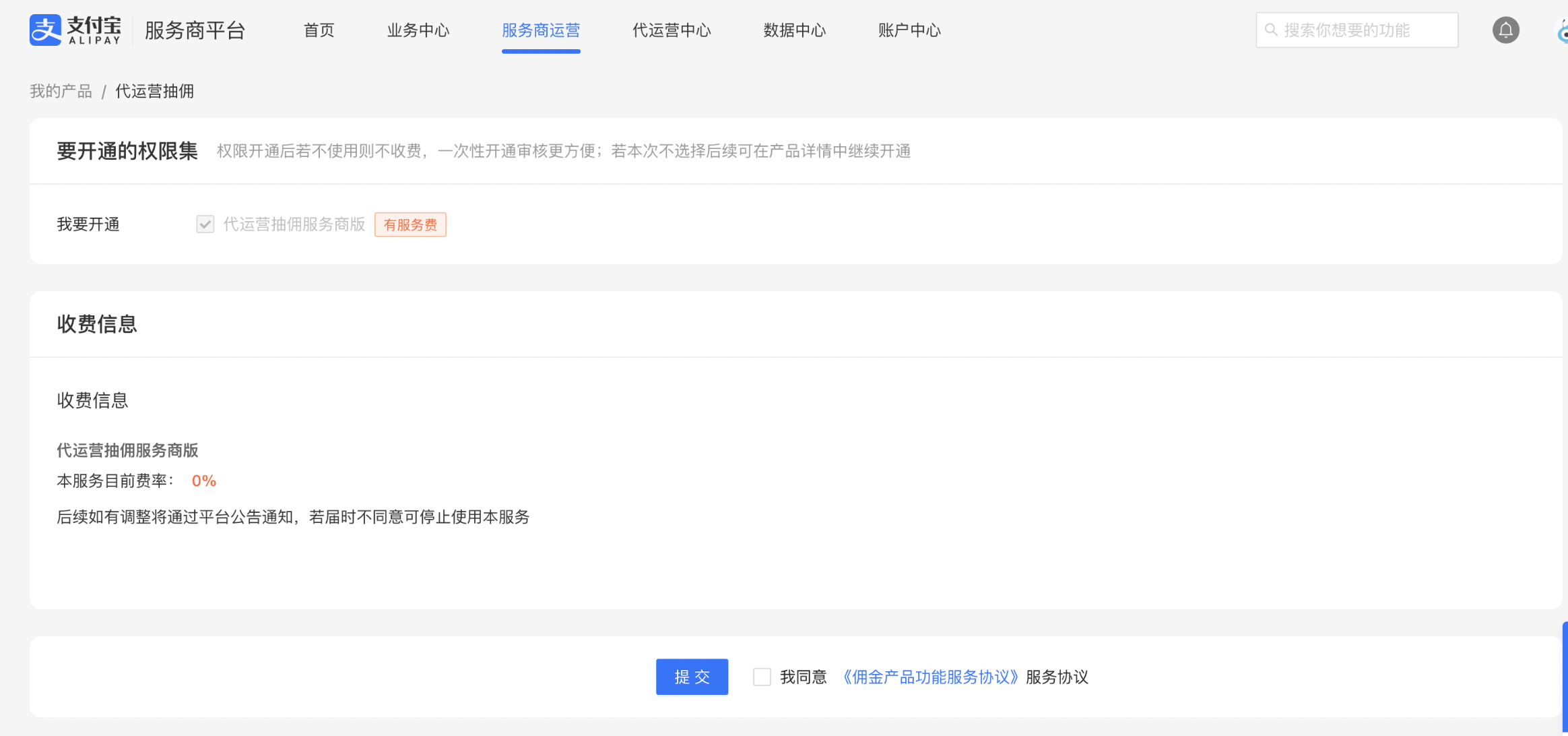Click the blue vertical bar at right edge
Image resolution: width=1568 pixels, height=736 pixels.
(1564, 677)
